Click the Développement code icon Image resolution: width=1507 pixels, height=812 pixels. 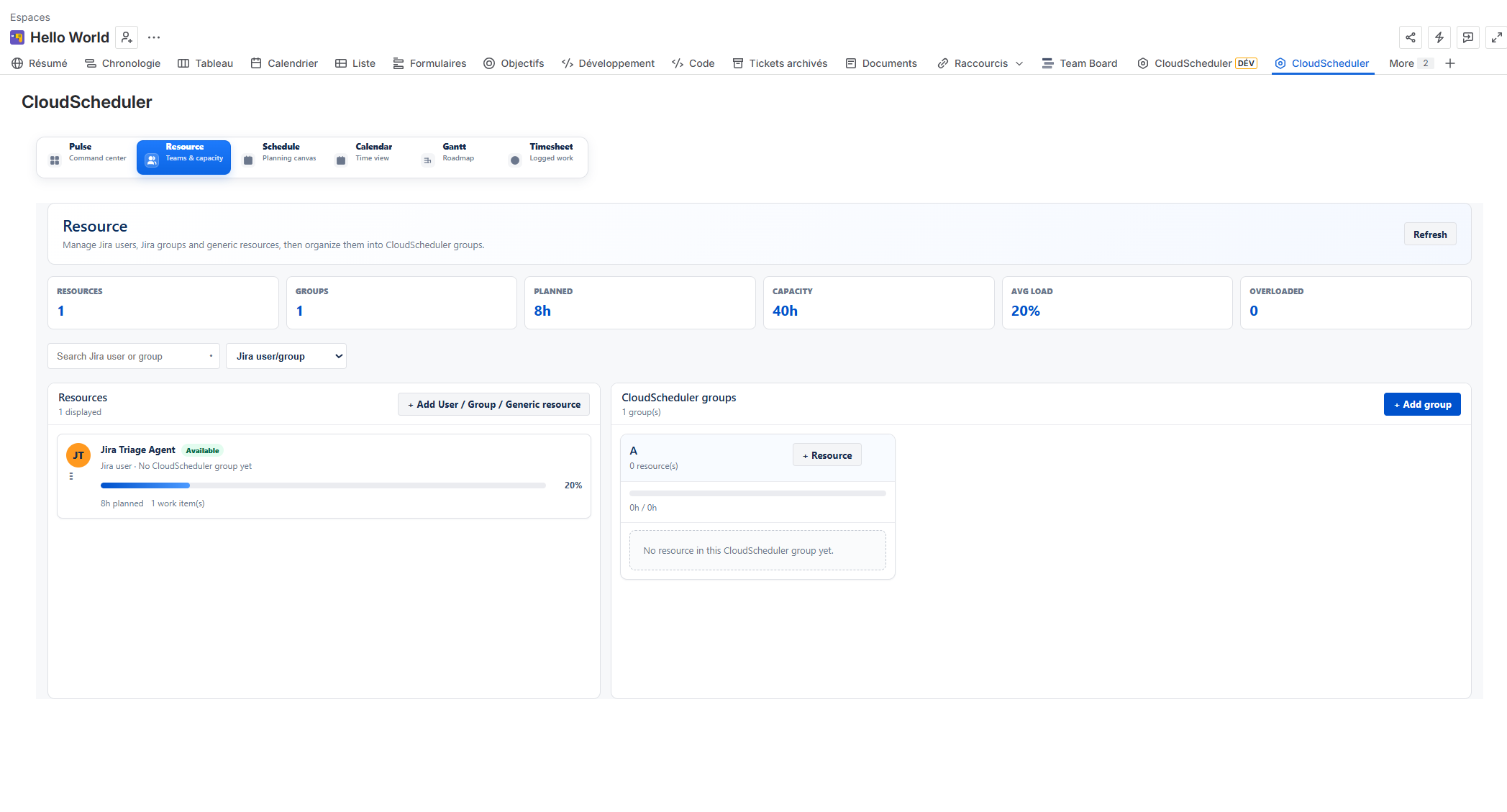coord(568,63)
